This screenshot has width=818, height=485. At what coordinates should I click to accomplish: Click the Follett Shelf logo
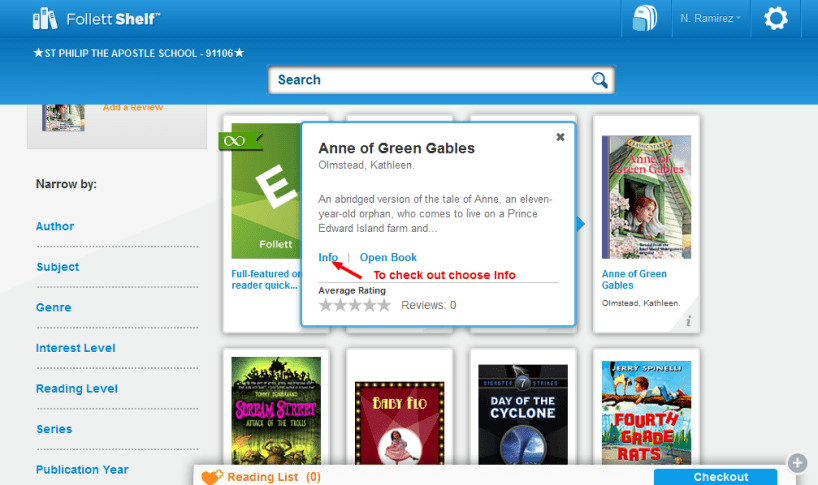(97, 19)
